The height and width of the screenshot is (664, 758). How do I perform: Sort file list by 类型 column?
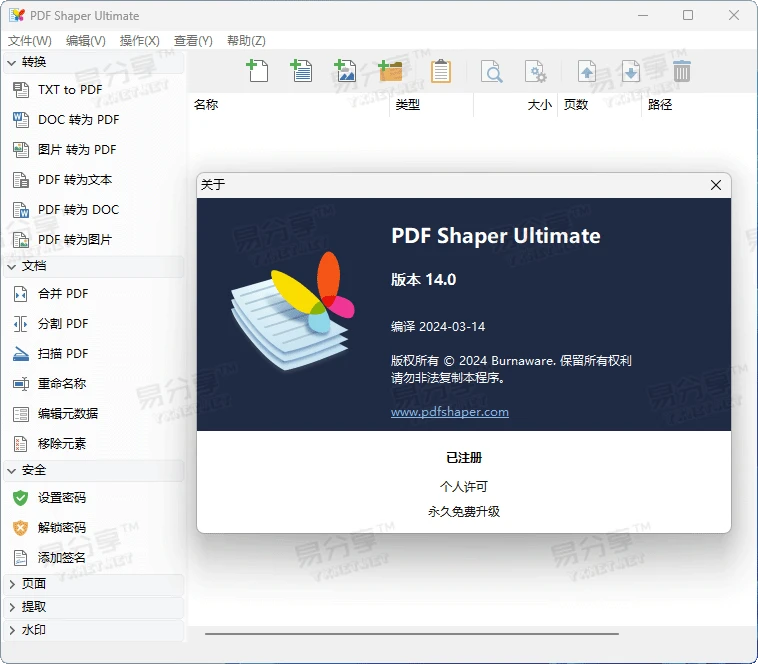431,105
